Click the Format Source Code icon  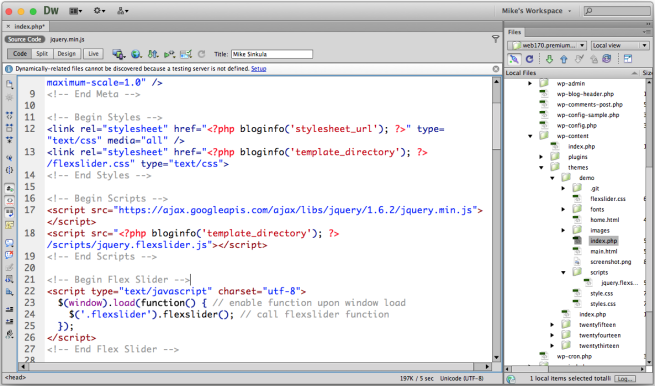[9, 334]
